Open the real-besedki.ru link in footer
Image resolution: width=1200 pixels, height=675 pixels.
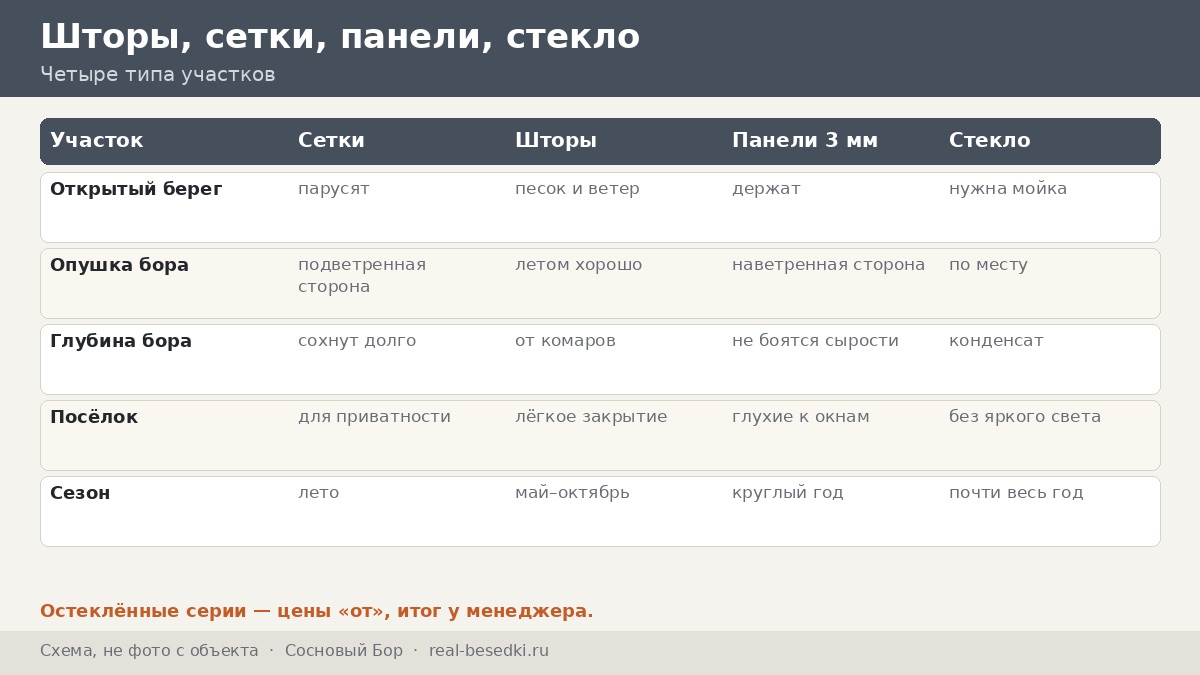489,651
